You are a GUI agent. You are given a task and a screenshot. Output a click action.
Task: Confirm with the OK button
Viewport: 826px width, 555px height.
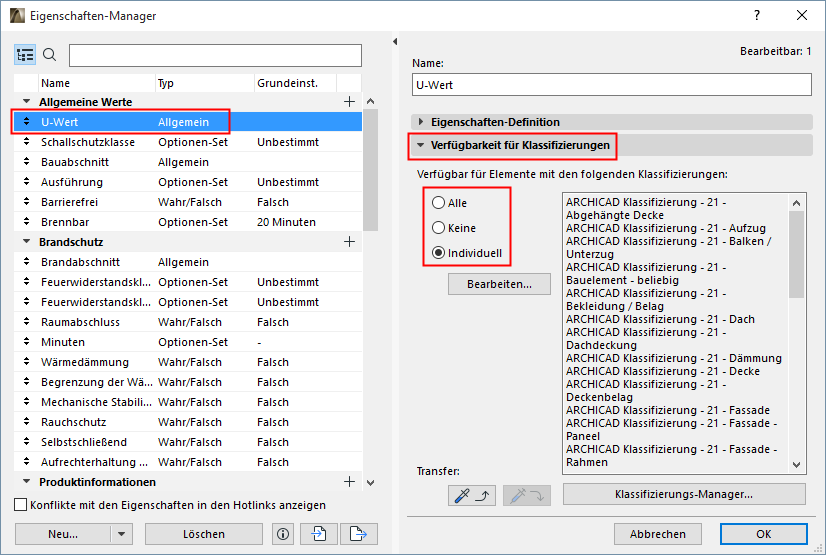[x=764, y=534]
